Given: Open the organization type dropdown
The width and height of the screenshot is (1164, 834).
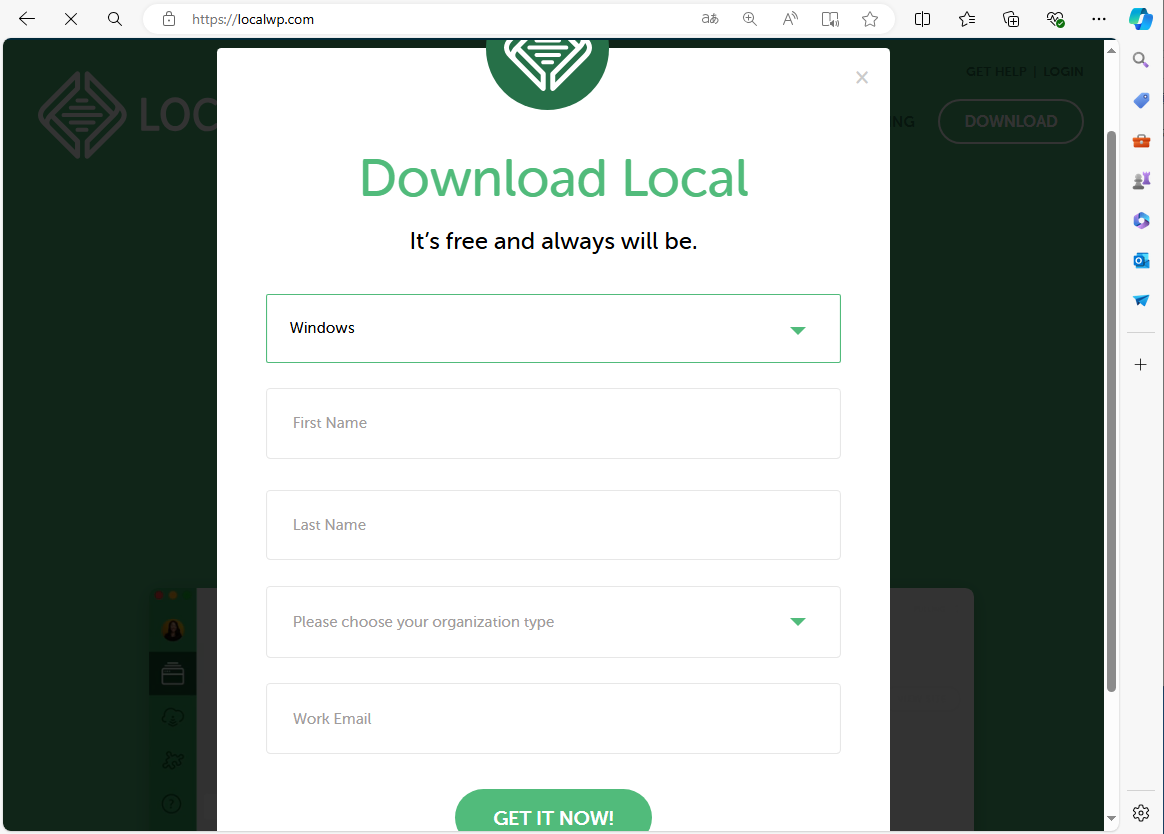Looking at the screenshot, I should click(553, 622).
